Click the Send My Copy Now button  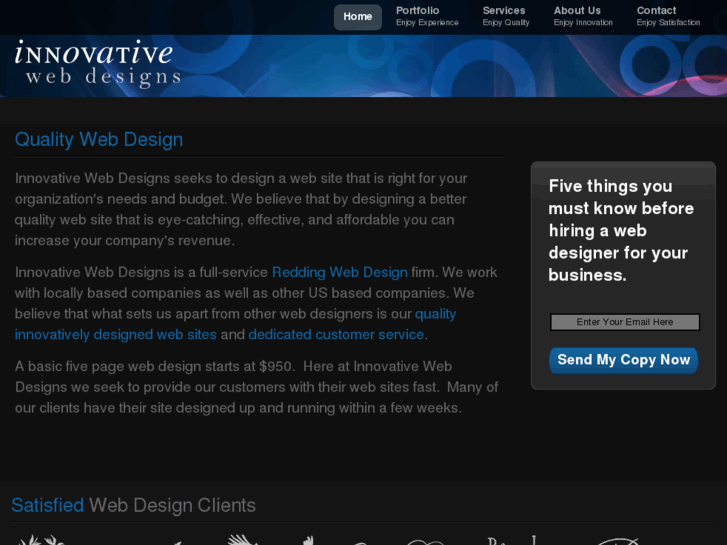tap(624, 360)
